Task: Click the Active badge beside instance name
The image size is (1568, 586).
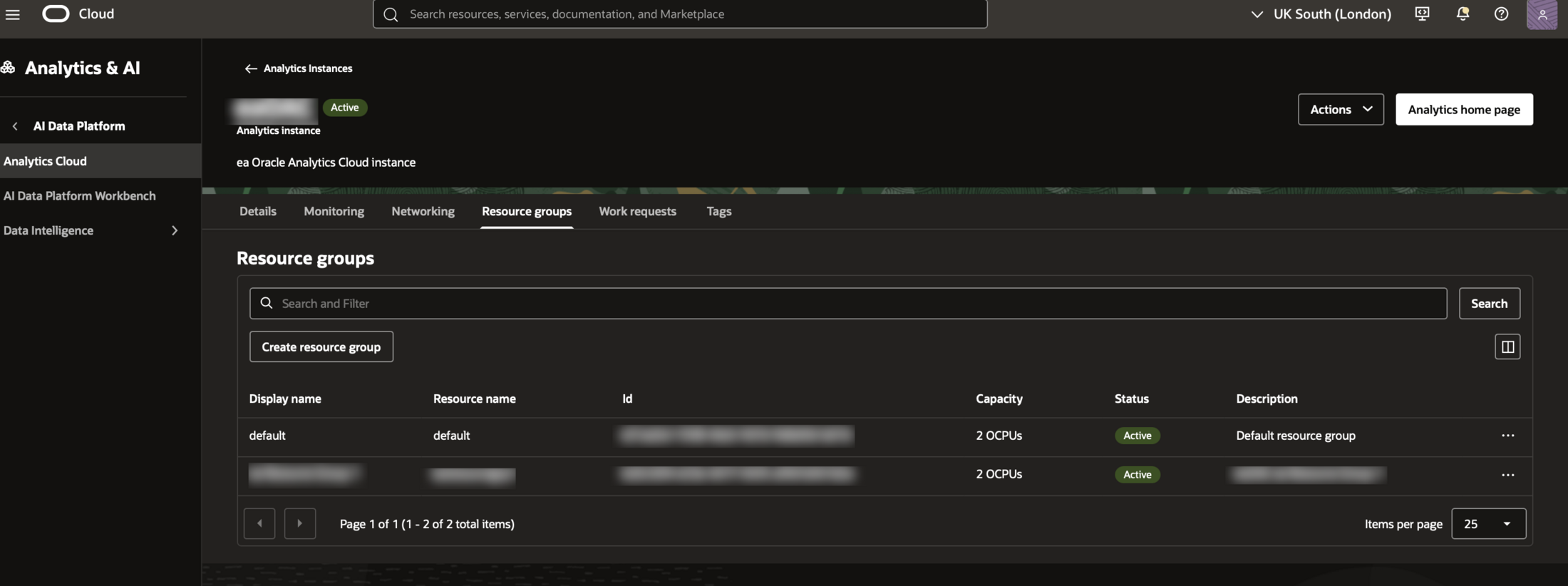Action: point(345,108)
